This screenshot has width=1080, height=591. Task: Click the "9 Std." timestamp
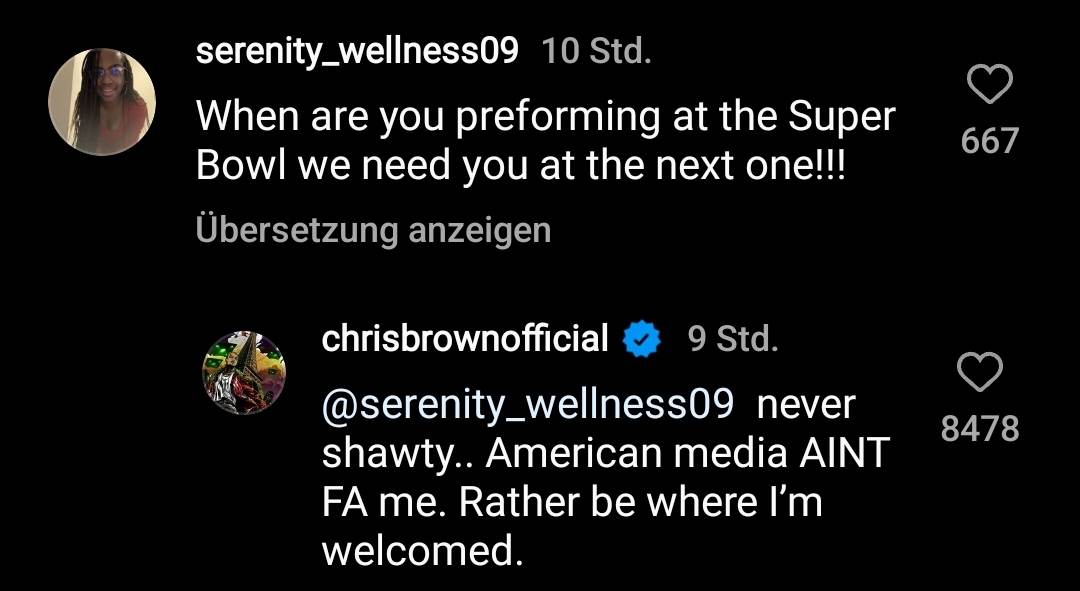pyautogui.click(x=732, y=339)
